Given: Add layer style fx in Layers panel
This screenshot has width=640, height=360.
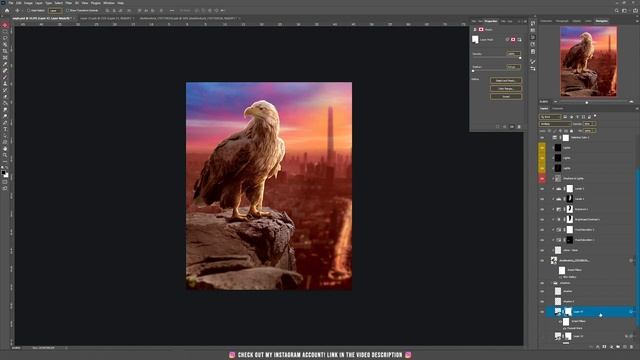Looking at the screenshot, I should 598,347.
